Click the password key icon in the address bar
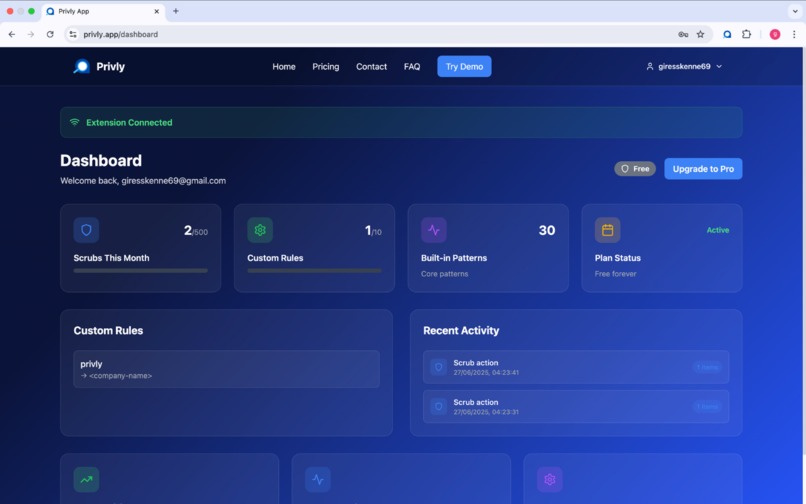The image size is (806, 504). click(683, 34)
